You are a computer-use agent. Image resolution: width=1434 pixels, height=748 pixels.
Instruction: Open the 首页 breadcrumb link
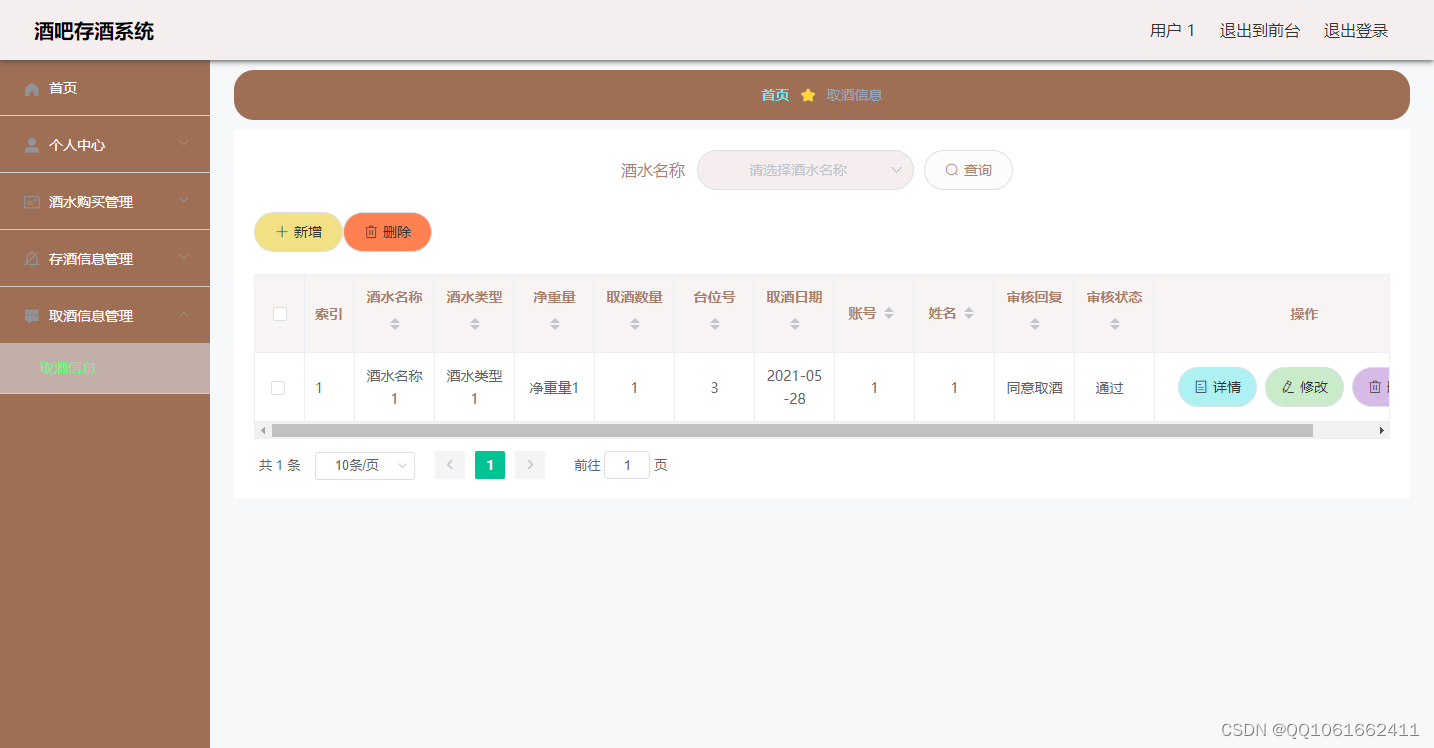[774, 95]
